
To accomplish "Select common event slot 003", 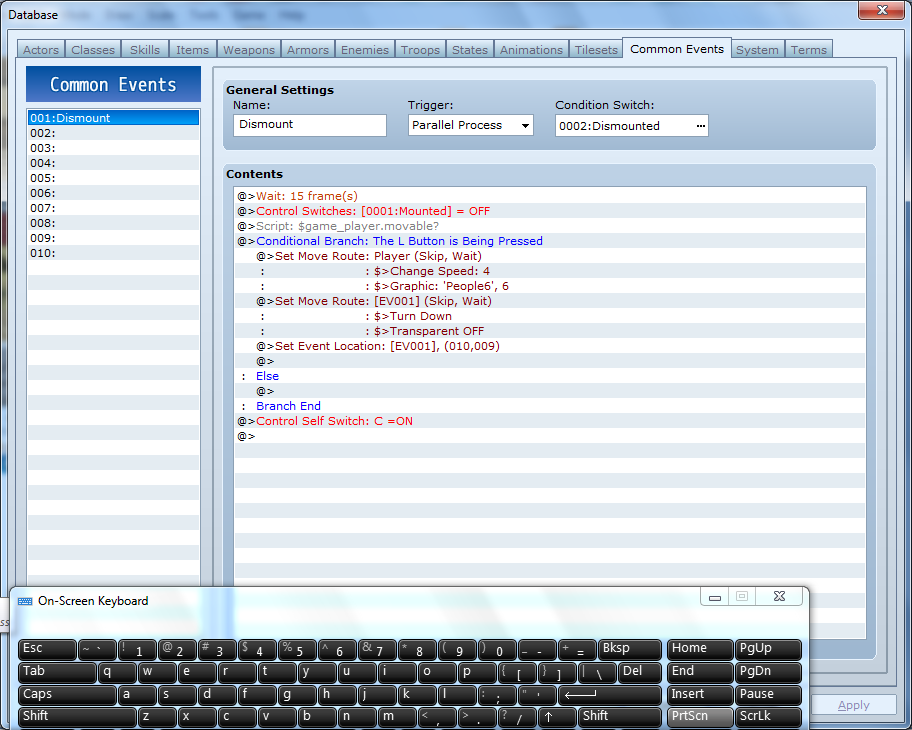I will coord(113,148).
